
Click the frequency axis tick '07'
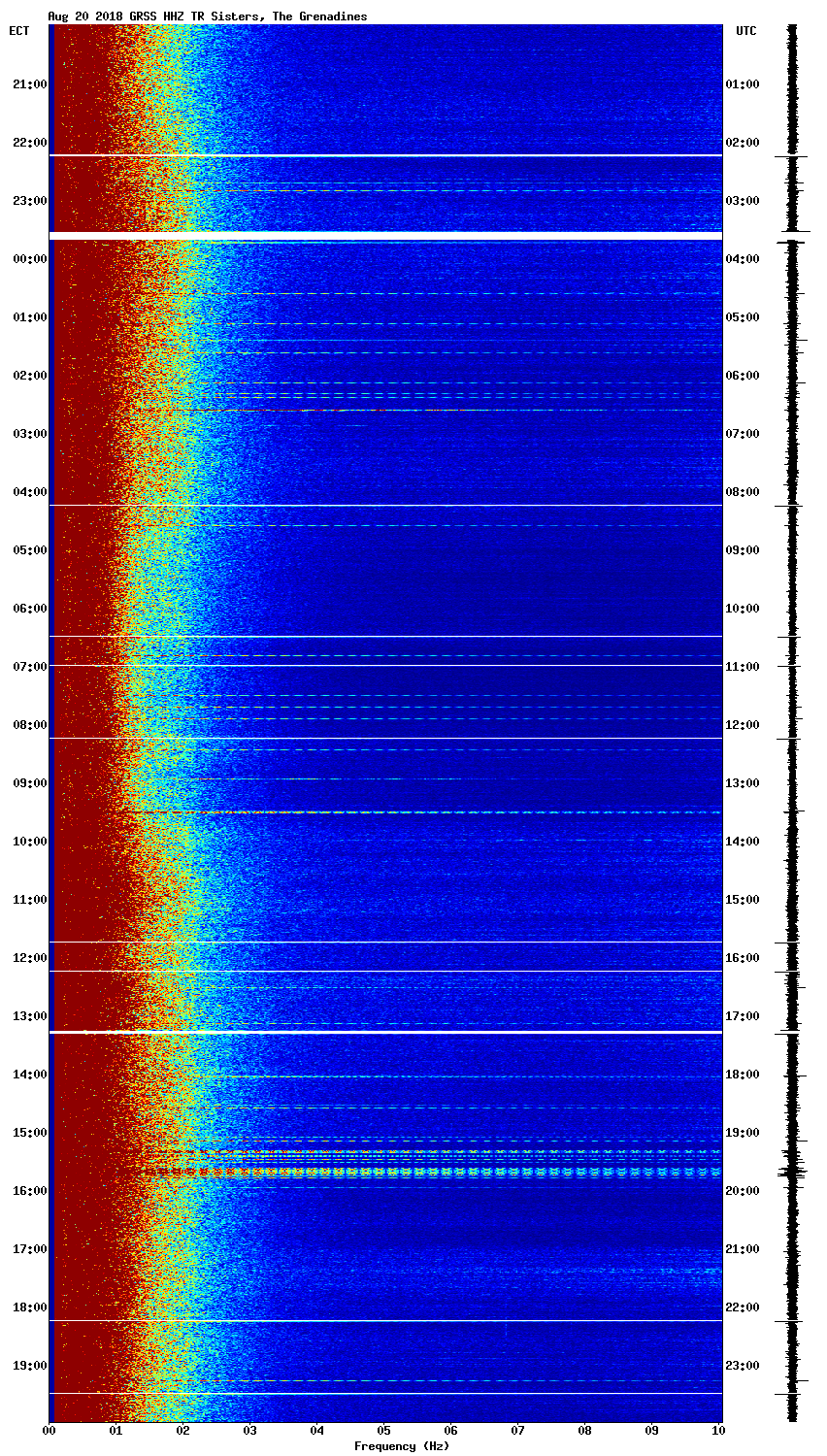[x=518, y=1430]
